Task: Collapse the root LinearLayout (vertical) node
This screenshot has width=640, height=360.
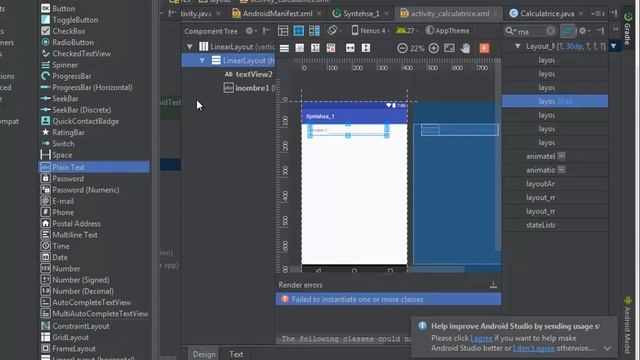Action: (x=190, y=47)
